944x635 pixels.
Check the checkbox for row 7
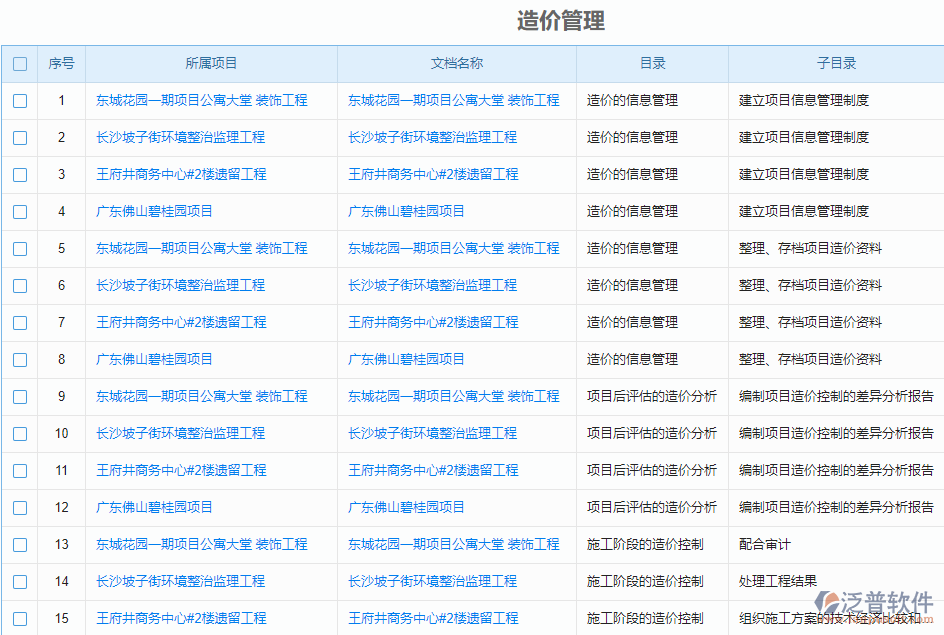[19, 323]
